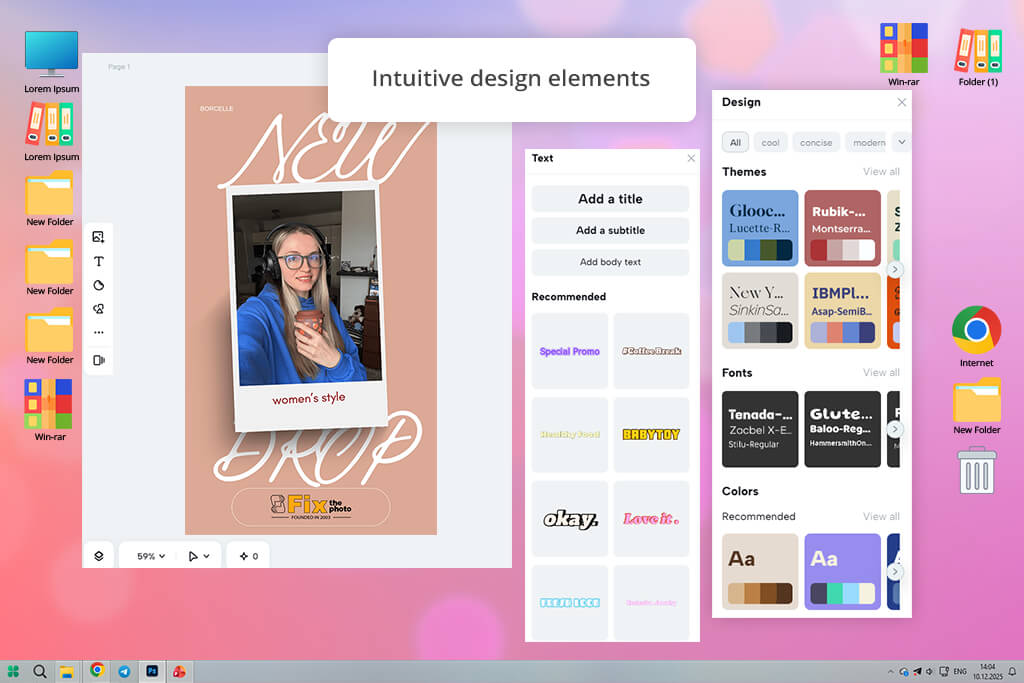Viewport: 1024px width, 683px height.
Task: Open Chrome from the taskbar
Action: tap(97, 670)
